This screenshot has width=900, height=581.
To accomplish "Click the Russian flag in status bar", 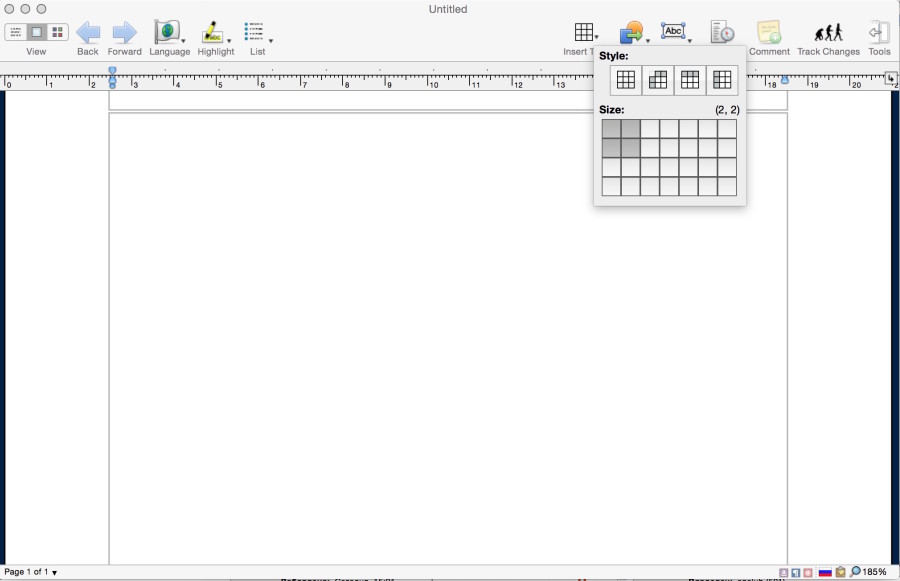I will click(x=825, y=572).
